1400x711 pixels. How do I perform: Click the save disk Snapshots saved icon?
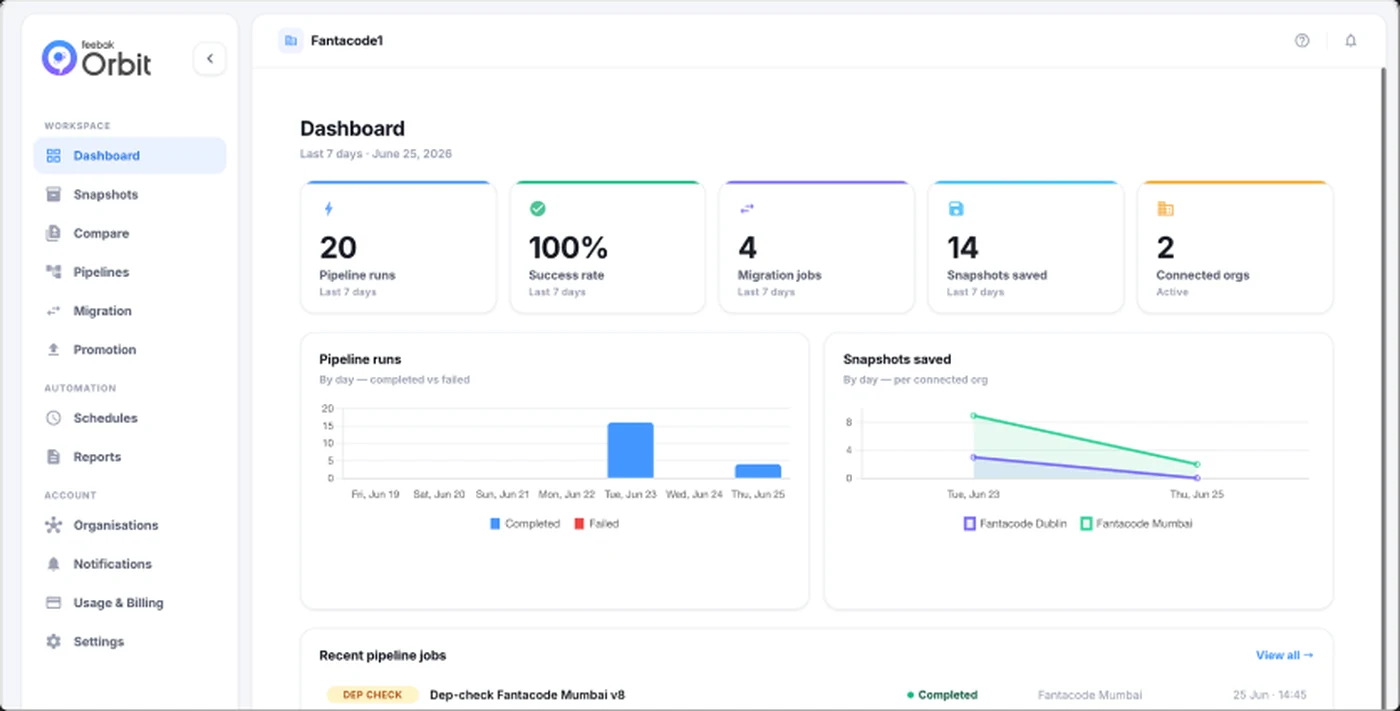pyautogui.click(x=955, y=209)
